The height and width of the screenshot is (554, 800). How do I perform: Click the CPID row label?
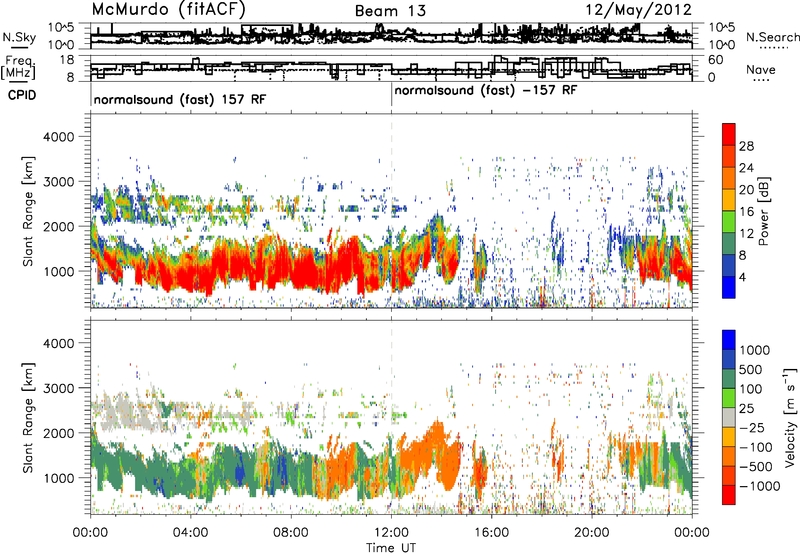(22, 95)
